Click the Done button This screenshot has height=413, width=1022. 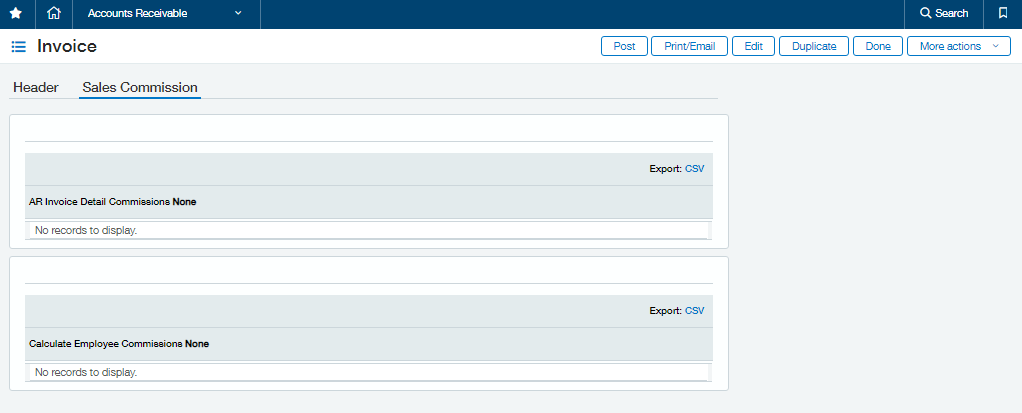(878, 46)
